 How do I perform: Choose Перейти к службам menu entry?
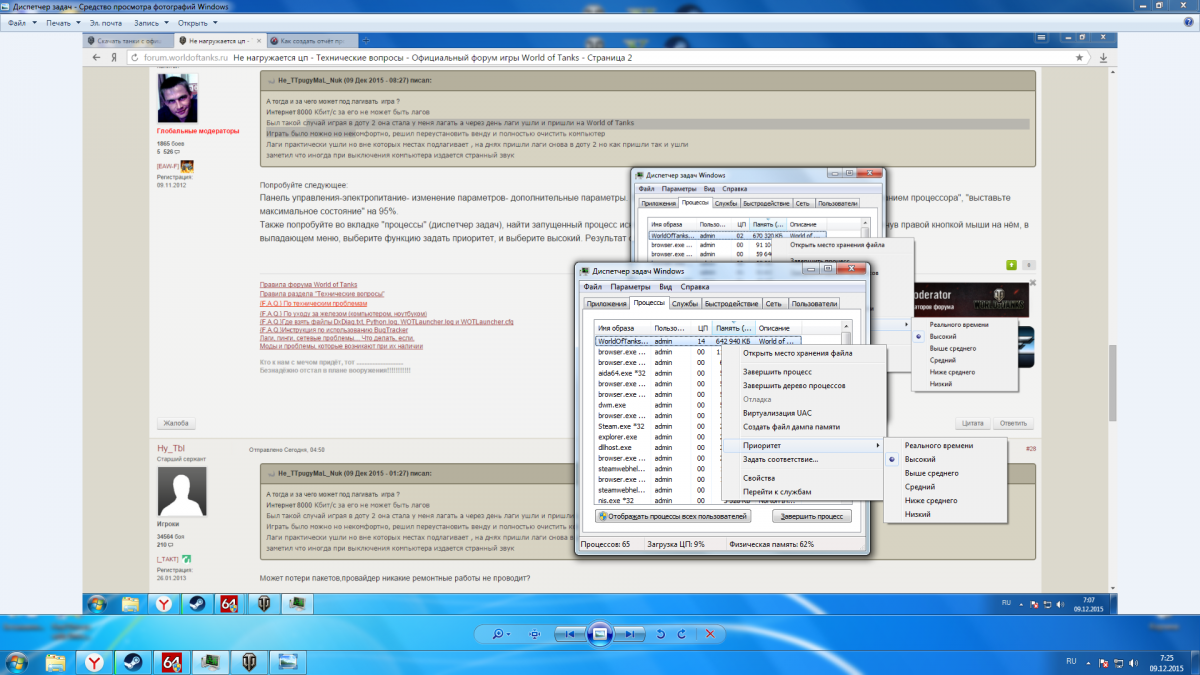click(777, 492)
